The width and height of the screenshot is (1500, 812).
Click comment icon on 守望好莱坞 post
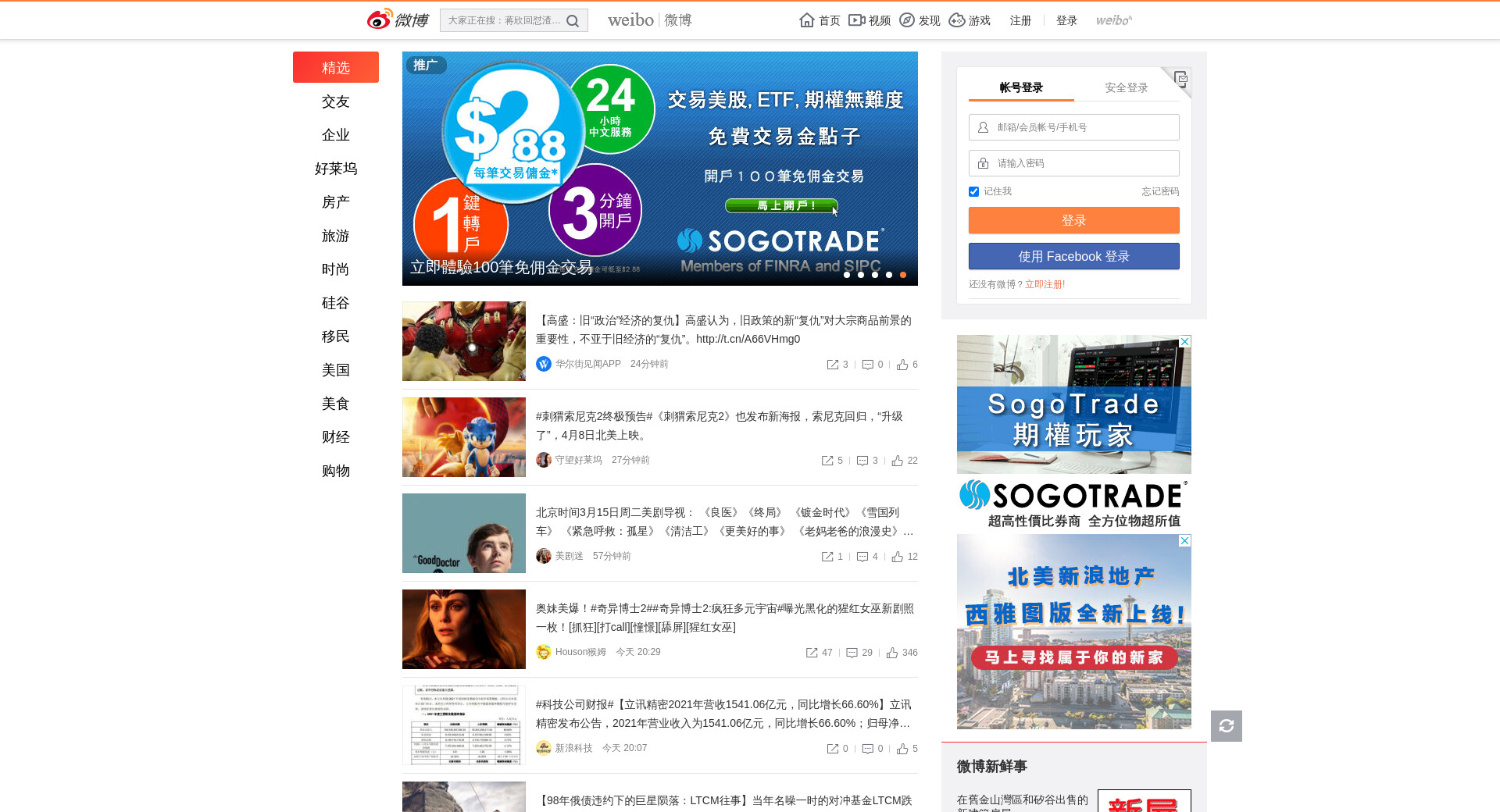[862, 461]
